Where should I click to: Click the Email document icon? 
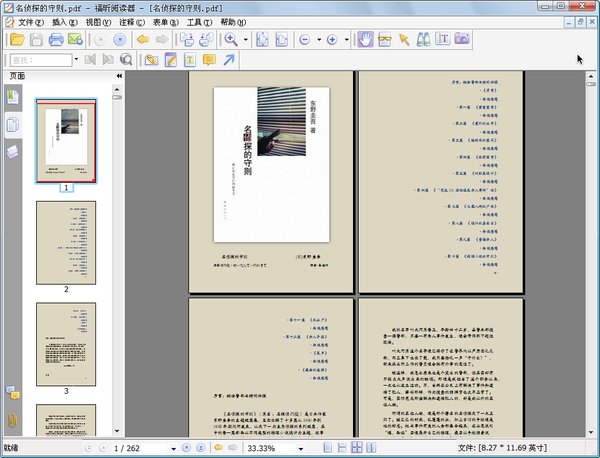(x=76, y=39)
